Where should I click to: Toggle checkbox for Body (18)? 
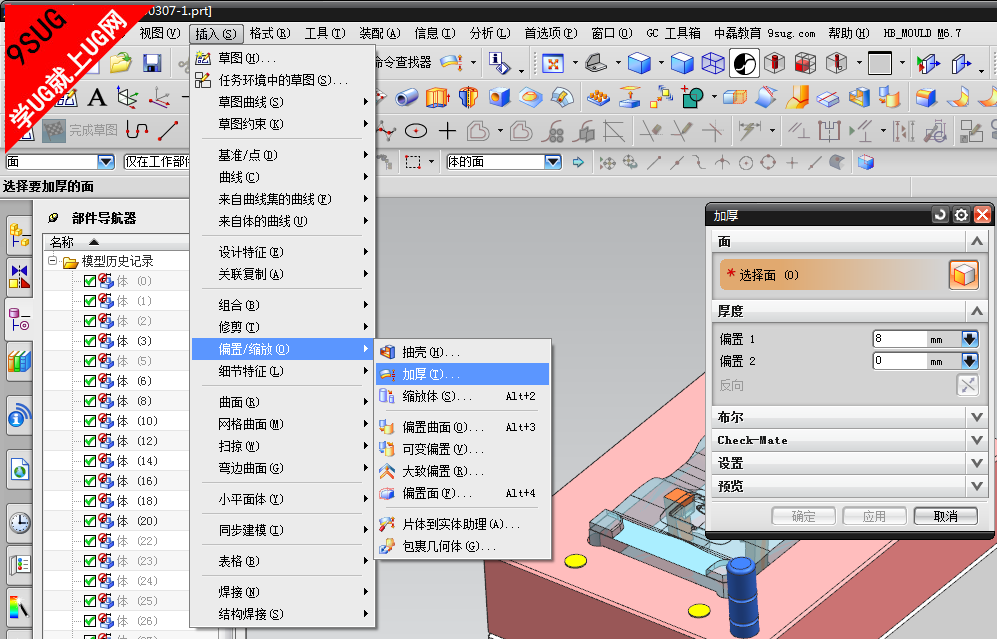[x=90, y=501]
